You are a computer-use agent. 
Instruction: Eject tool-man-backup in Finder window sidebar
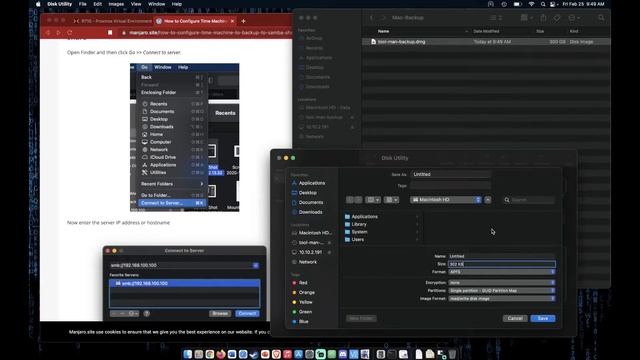pos(352,117)
